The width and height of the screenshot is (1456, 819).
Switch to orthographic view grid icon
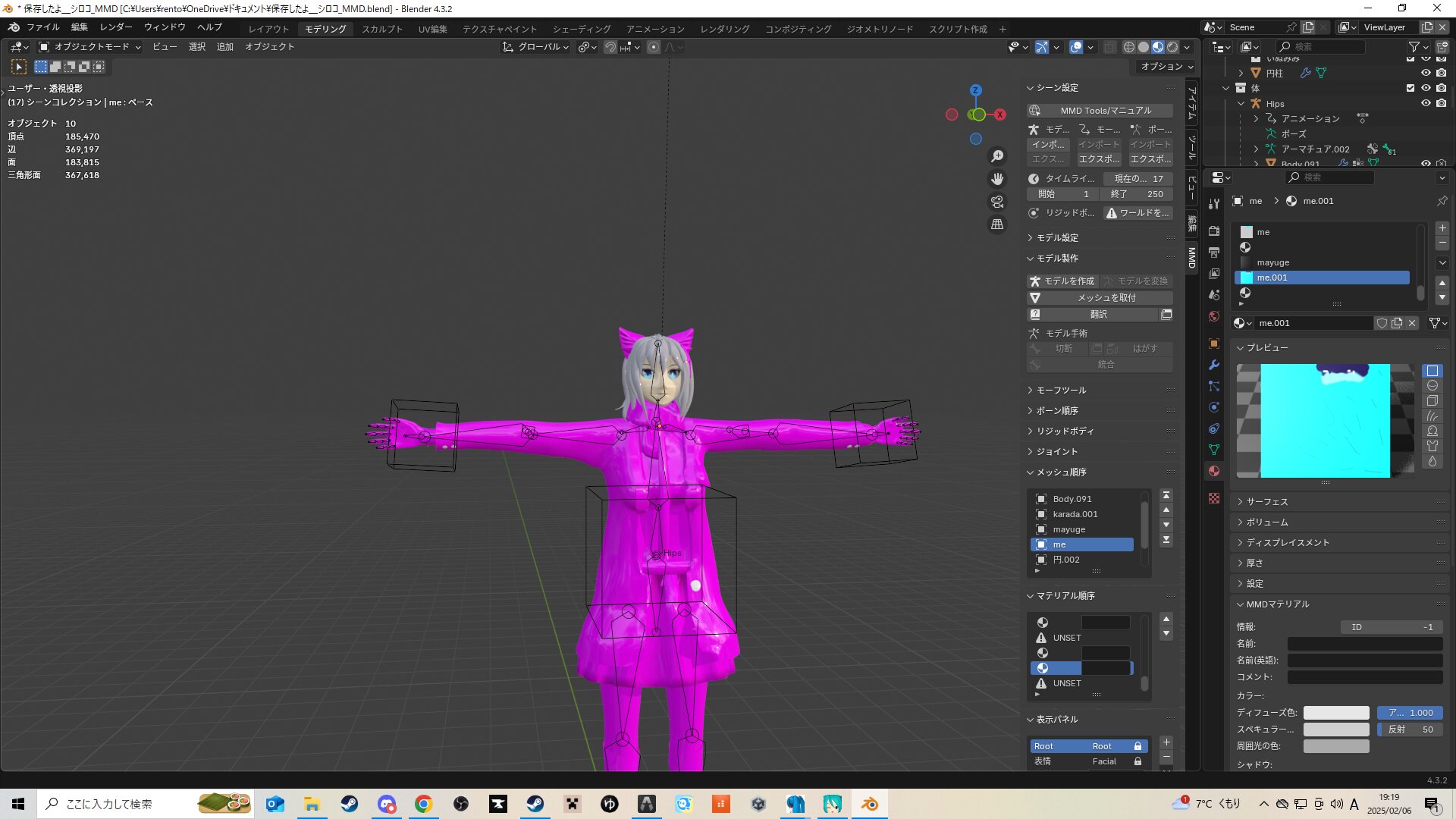(x=997, y=224)
